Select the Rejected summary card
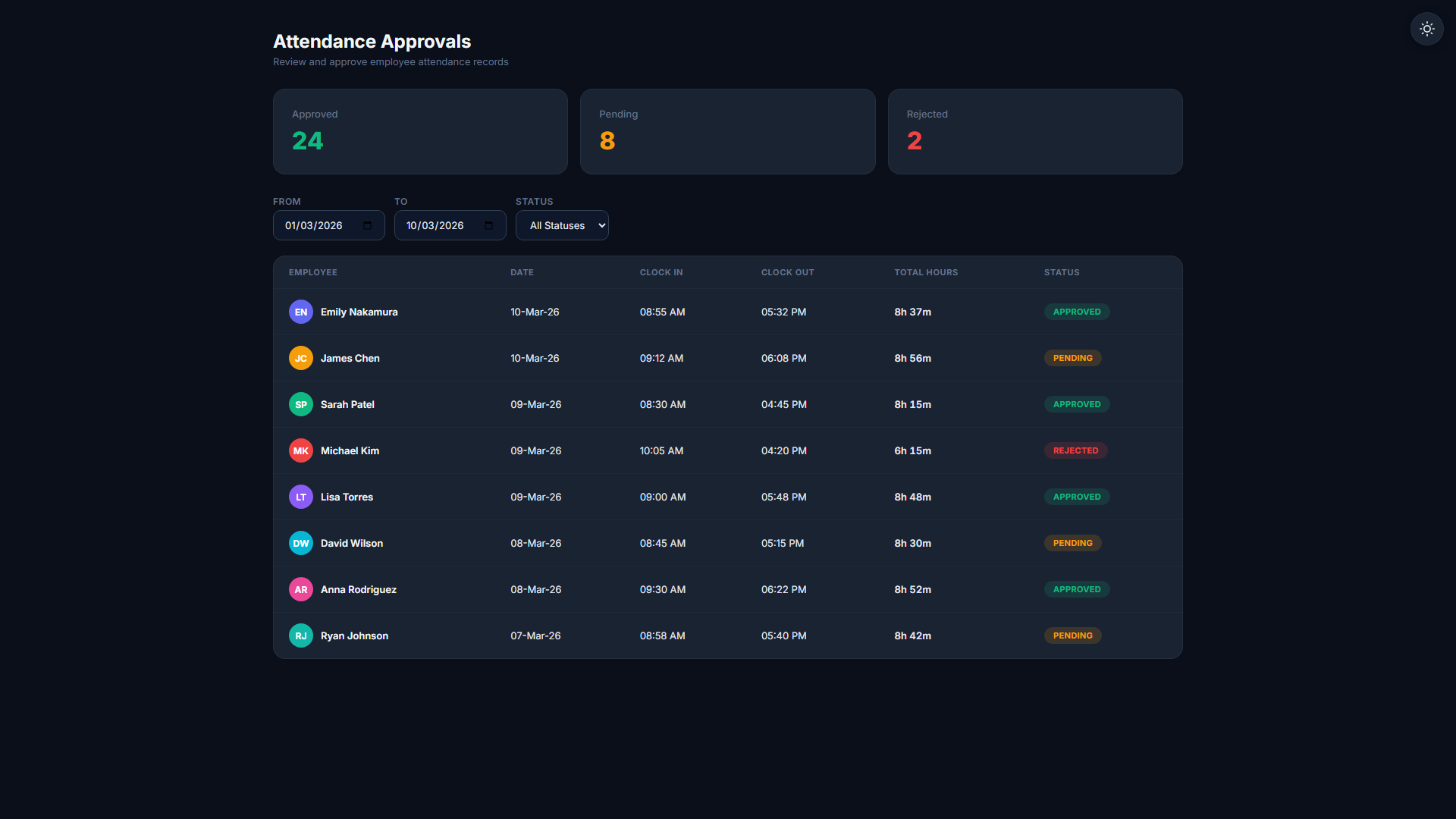Screen dimensions: 1456x819 pos(1035,131)
